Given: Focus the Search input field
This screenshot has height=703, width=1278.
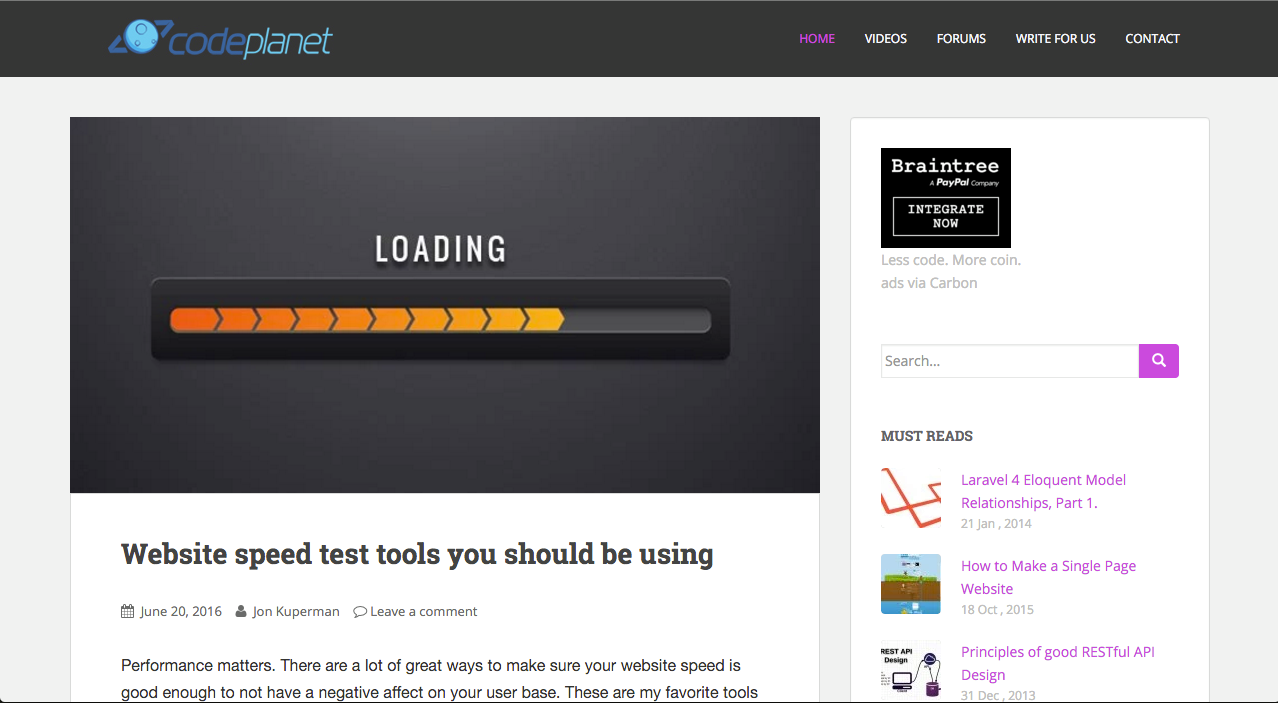Looking at the screenshot, I should click(x=1010, y=361).
